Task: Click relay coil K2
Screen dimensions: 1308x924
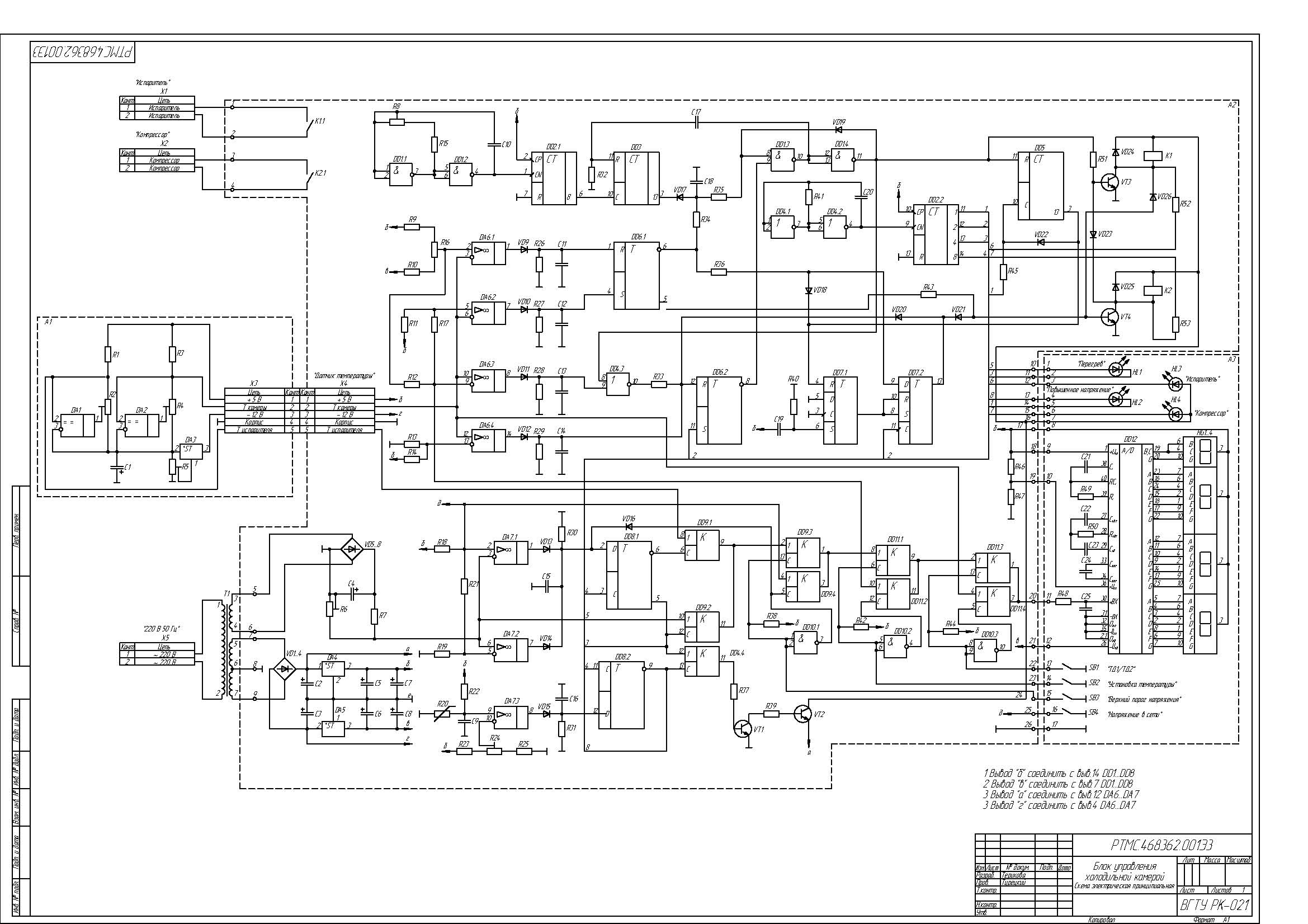Action: [1154, 290]
